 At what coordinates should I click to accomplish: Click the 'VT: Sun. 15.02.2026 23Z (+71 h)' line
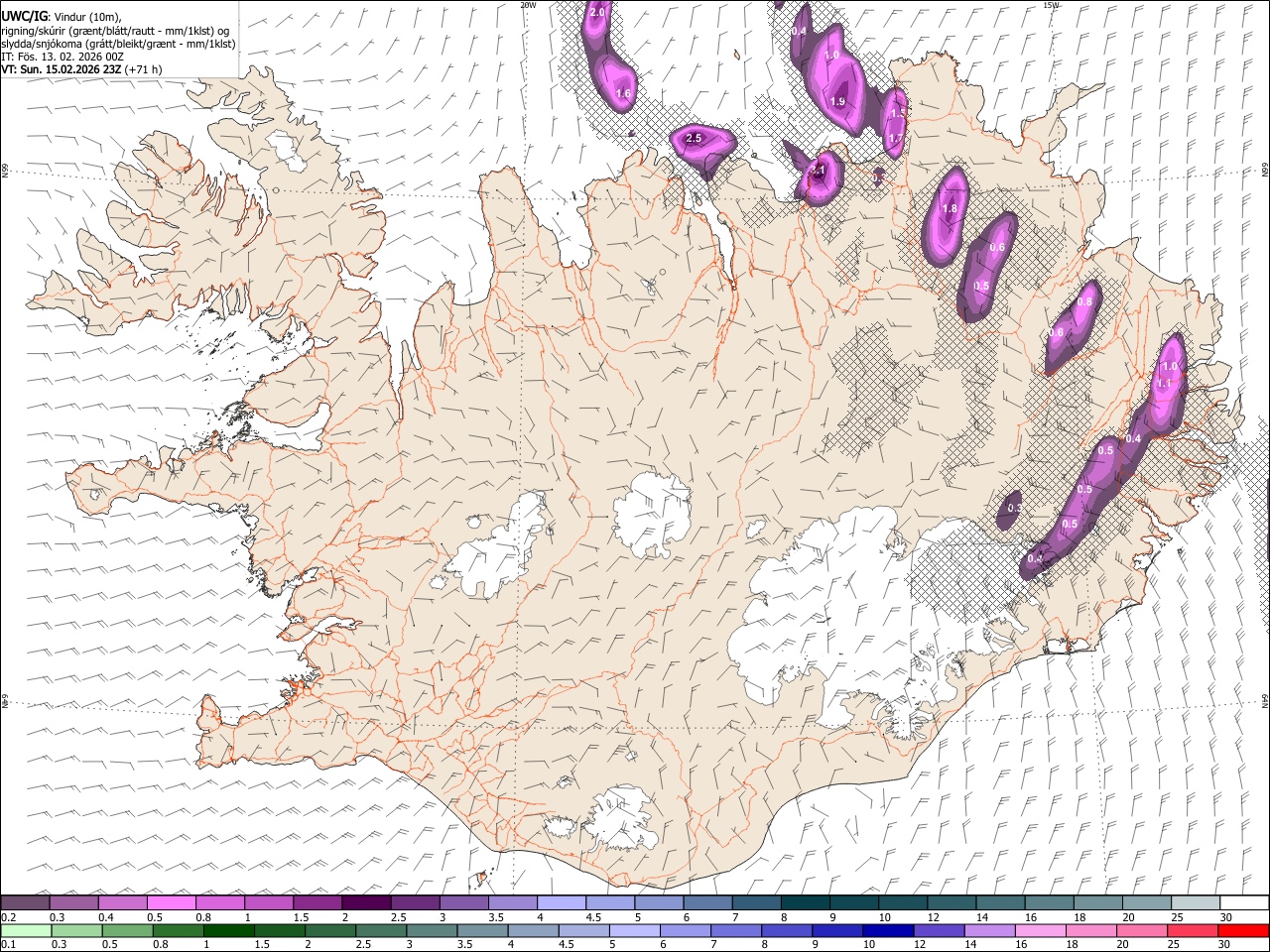click(81, 69)
